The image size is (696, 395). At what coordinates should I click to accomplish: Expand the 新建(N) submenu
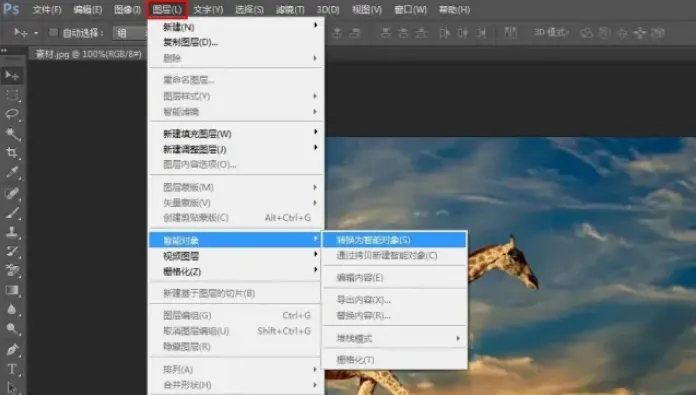[237, 27]
